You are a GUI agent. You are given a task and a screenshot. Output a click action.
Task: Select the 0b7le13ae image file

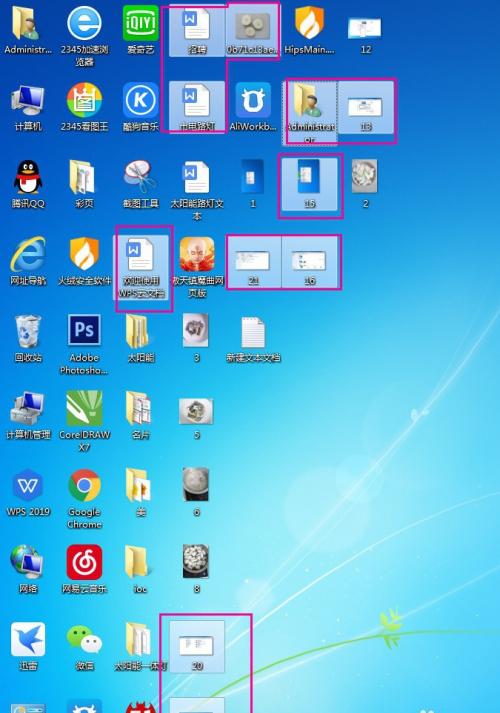point(253,30)
